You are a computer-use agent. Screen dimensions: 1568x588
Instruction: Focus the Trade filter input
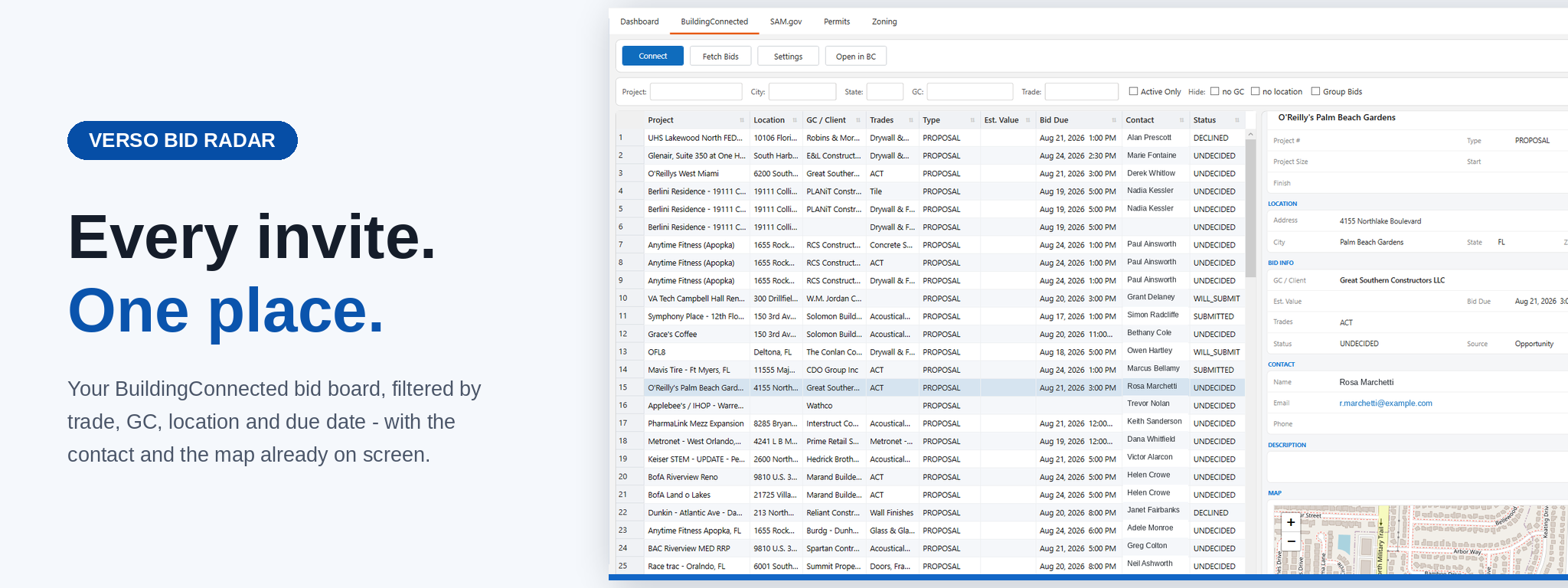[1082, 92]
